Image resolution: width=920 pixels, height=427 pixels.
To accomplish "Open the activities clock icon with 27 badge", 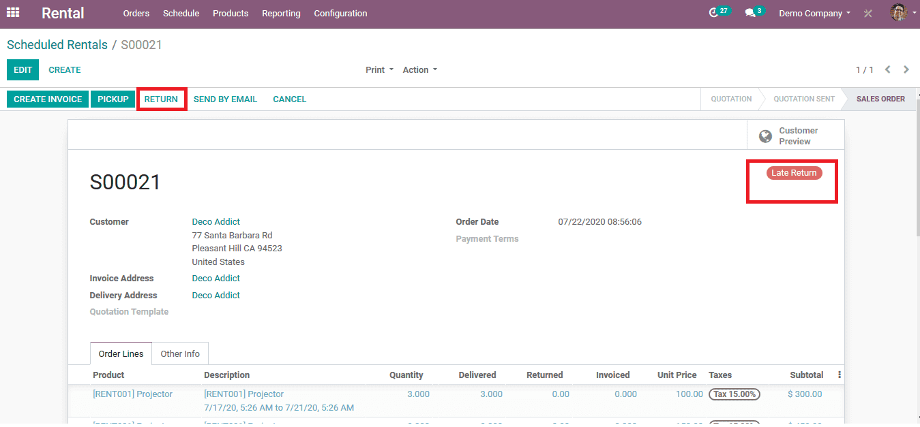I will pos(714,13).
